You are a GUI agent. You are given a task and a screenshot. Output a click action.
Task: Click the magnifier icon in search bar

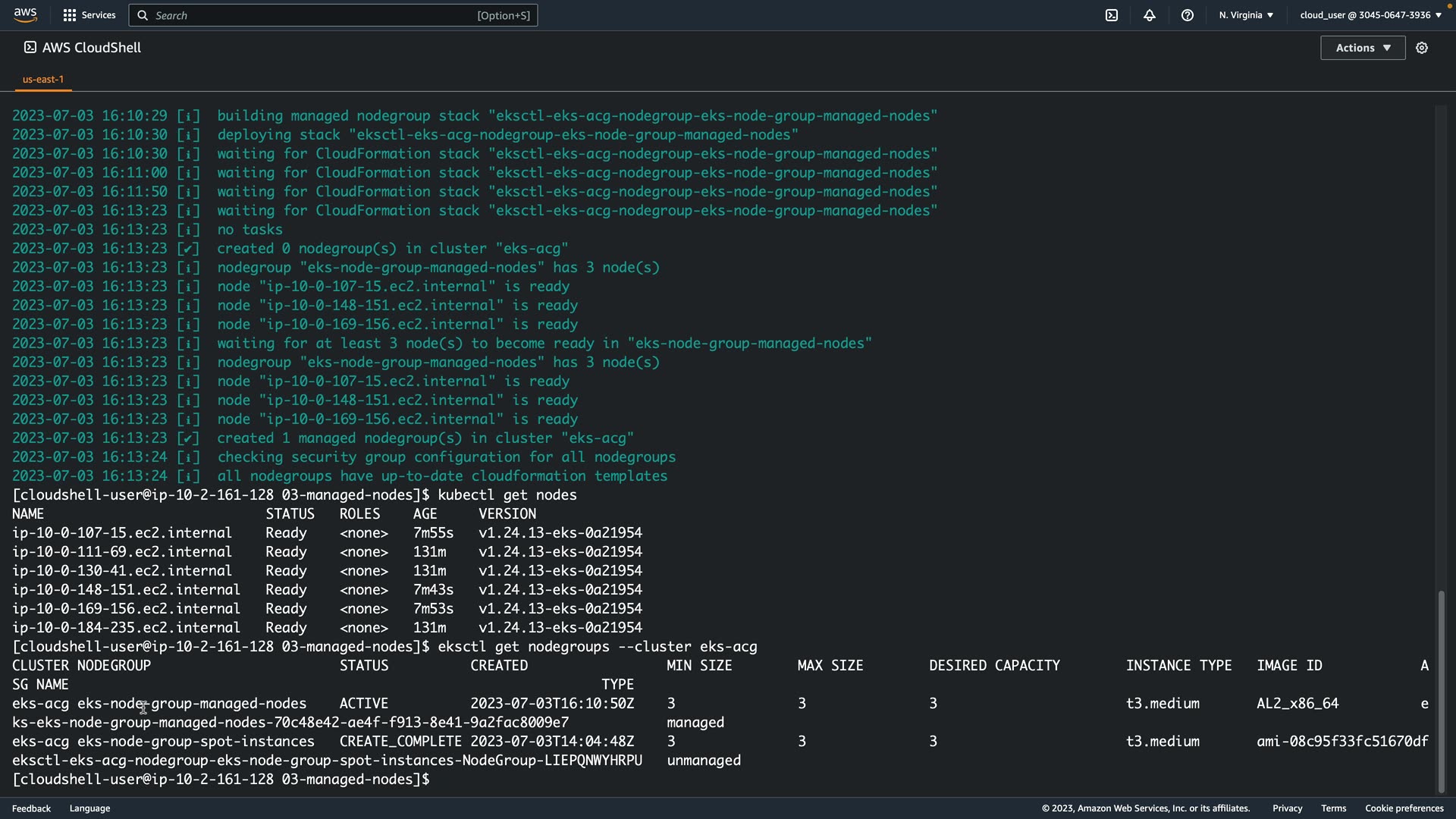tap(143, 15)
